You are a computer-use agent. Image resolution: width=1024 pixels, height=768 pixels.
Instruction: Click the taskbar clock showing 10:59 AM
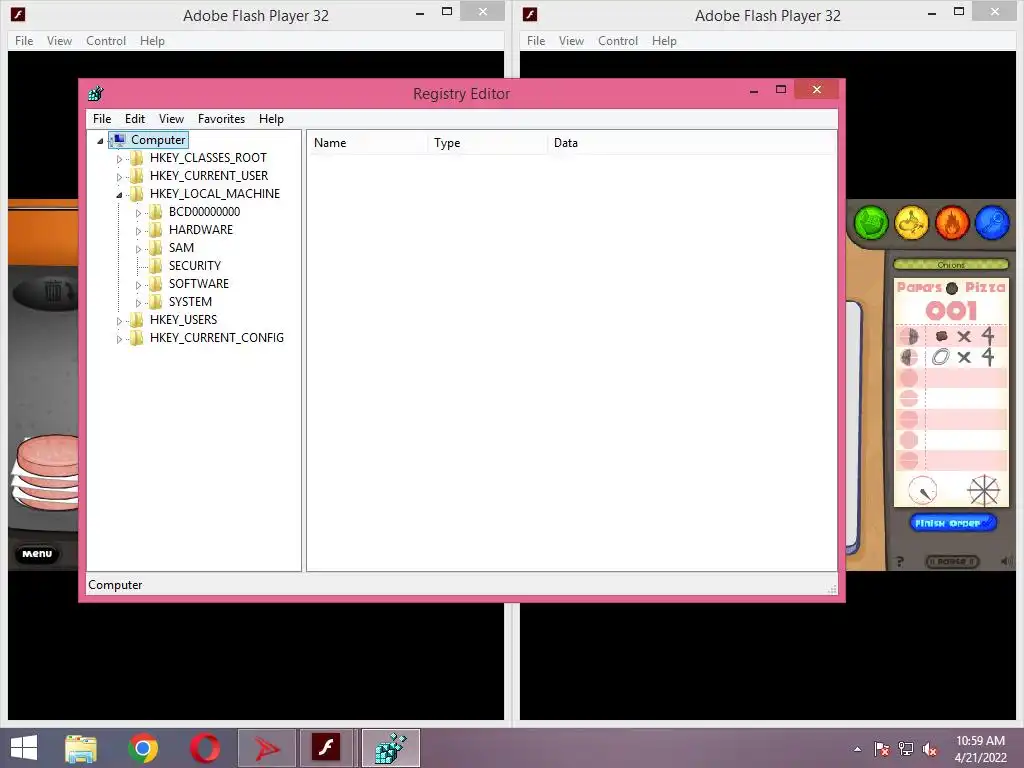pos(980,749)
